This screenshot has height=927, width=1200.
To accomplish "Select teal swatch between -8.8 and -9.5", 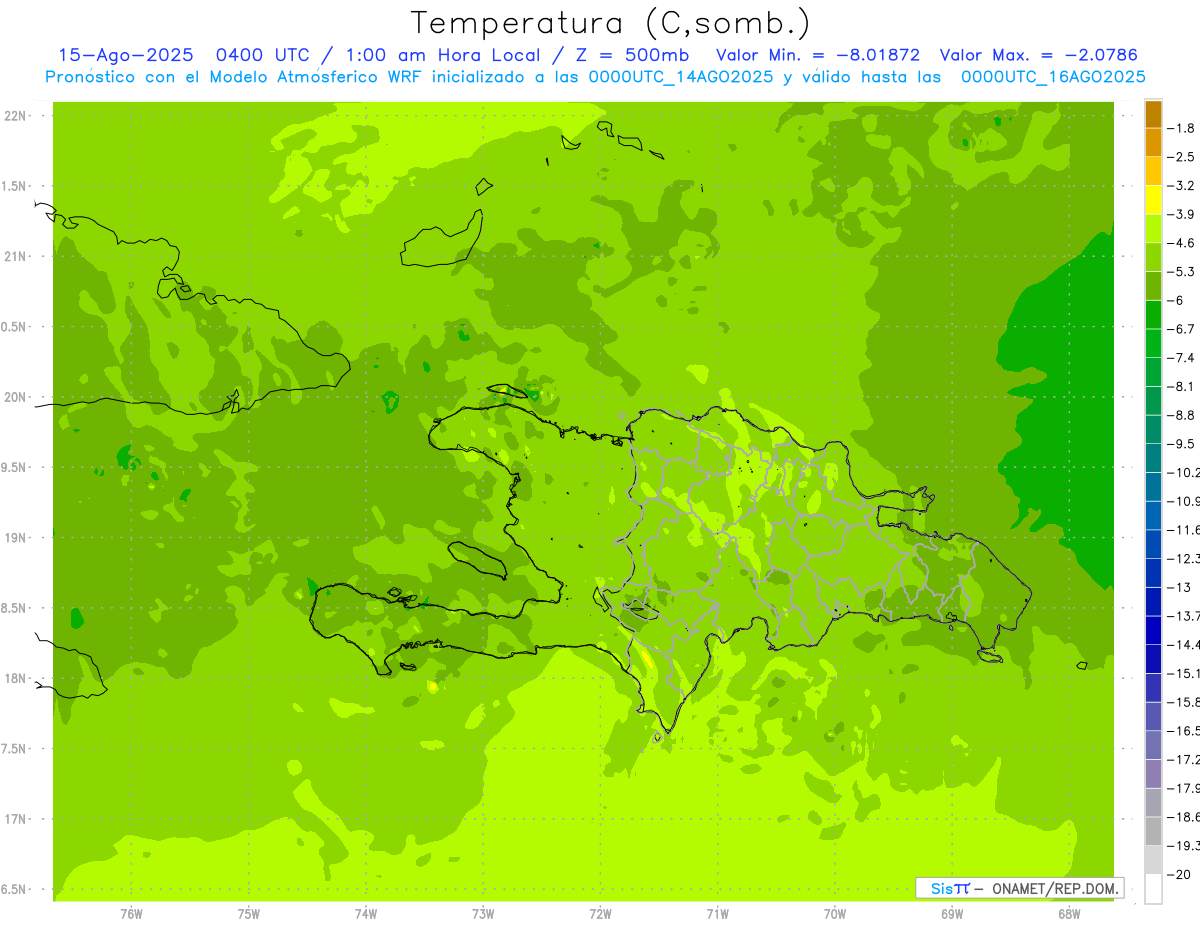I will click(1153, 429).
